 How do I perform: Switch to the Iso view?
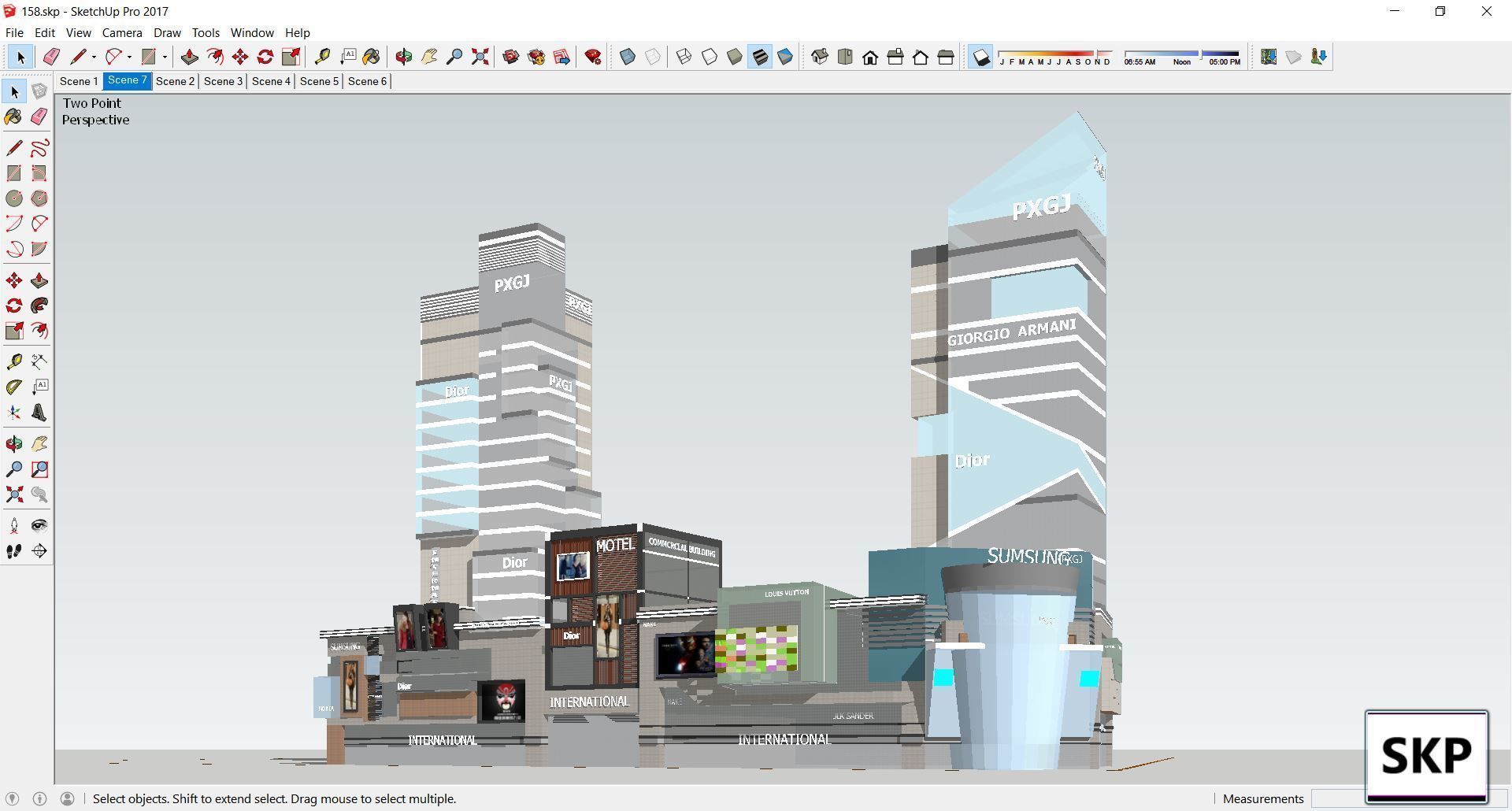[x=820, y=57]
